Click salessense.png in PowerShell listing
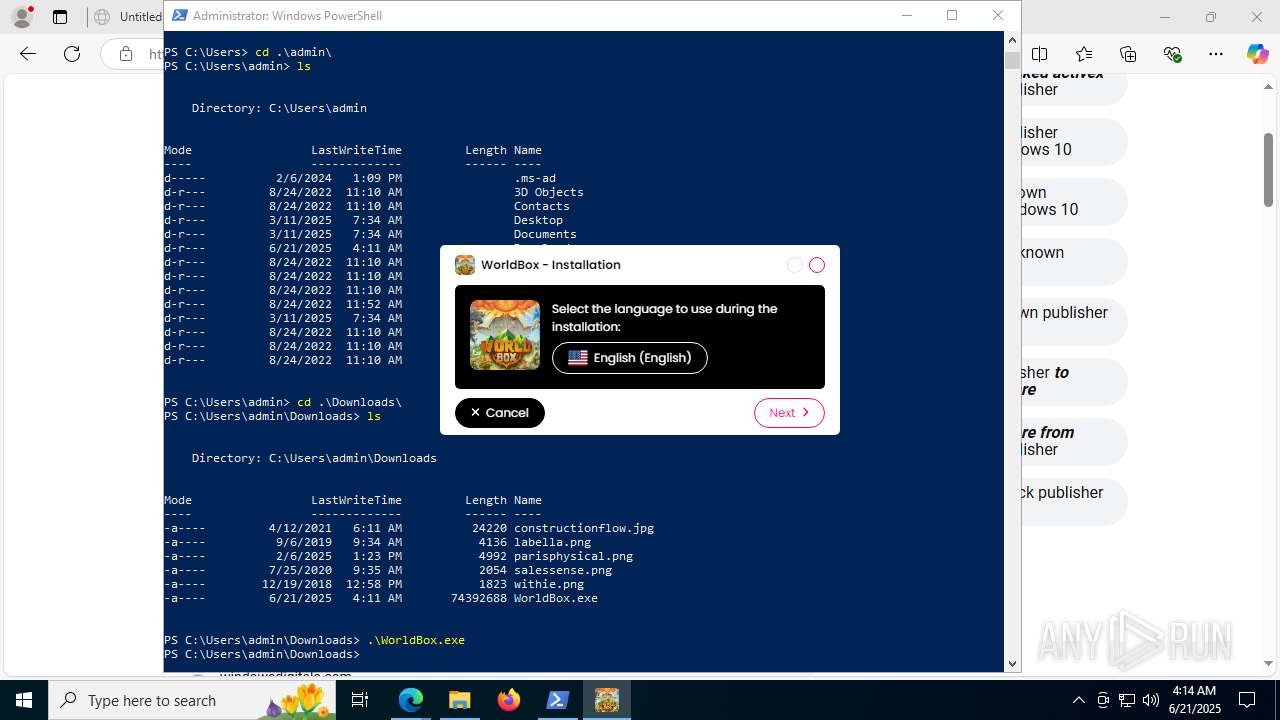Image resolution: width=1280 pixels, height=720 pixels. [x=563, y=570]
